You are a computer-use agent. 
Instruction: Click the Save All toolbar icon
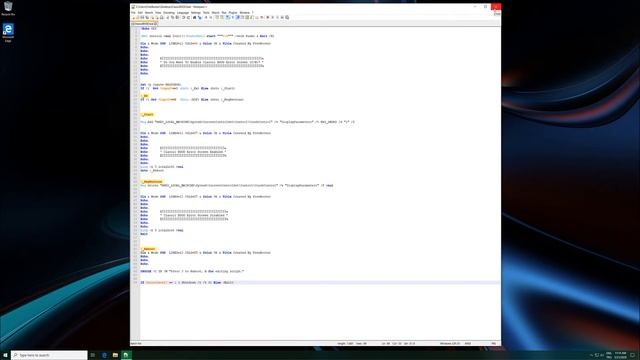pos(147,18)
